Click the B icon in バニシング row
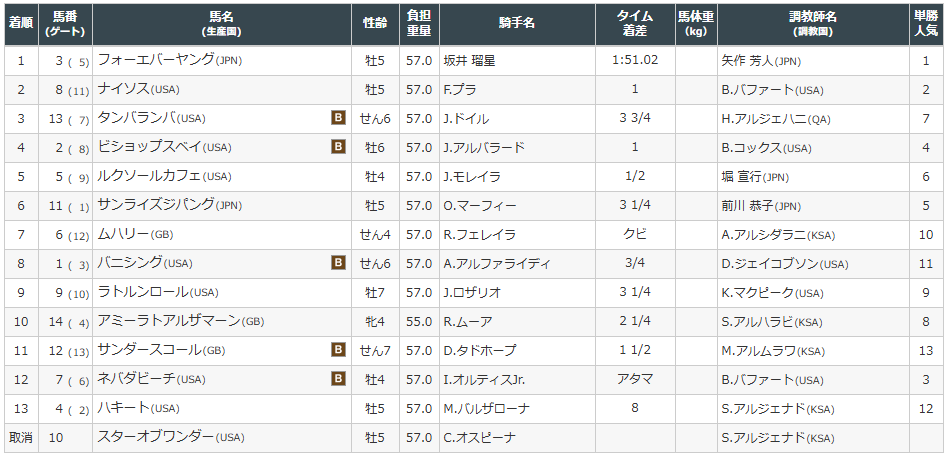The width and height of the screenshot is (951, 459). (338, 264)
